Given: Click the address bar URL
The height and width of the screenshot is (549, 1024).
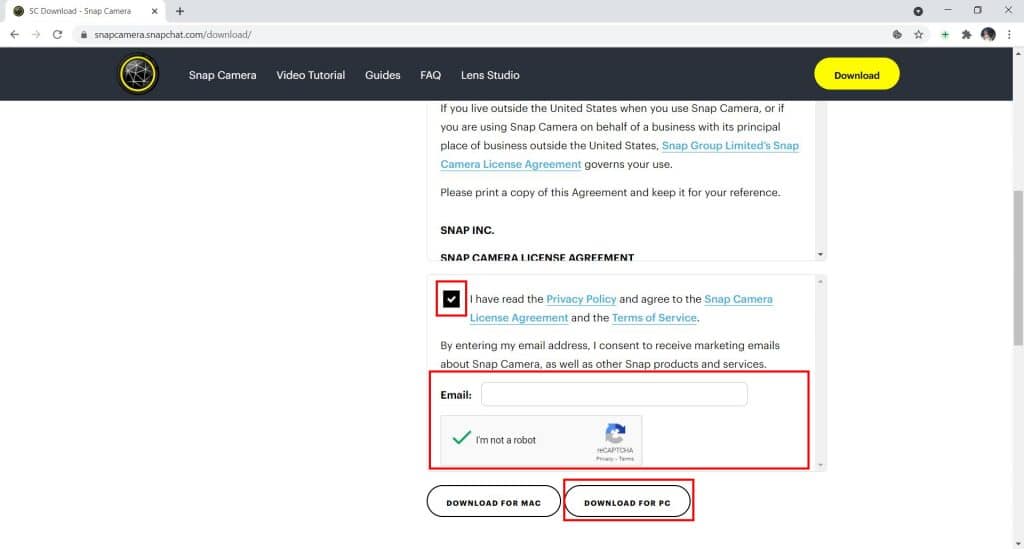Looking at the screenshot, I should (x=172, y=35).
